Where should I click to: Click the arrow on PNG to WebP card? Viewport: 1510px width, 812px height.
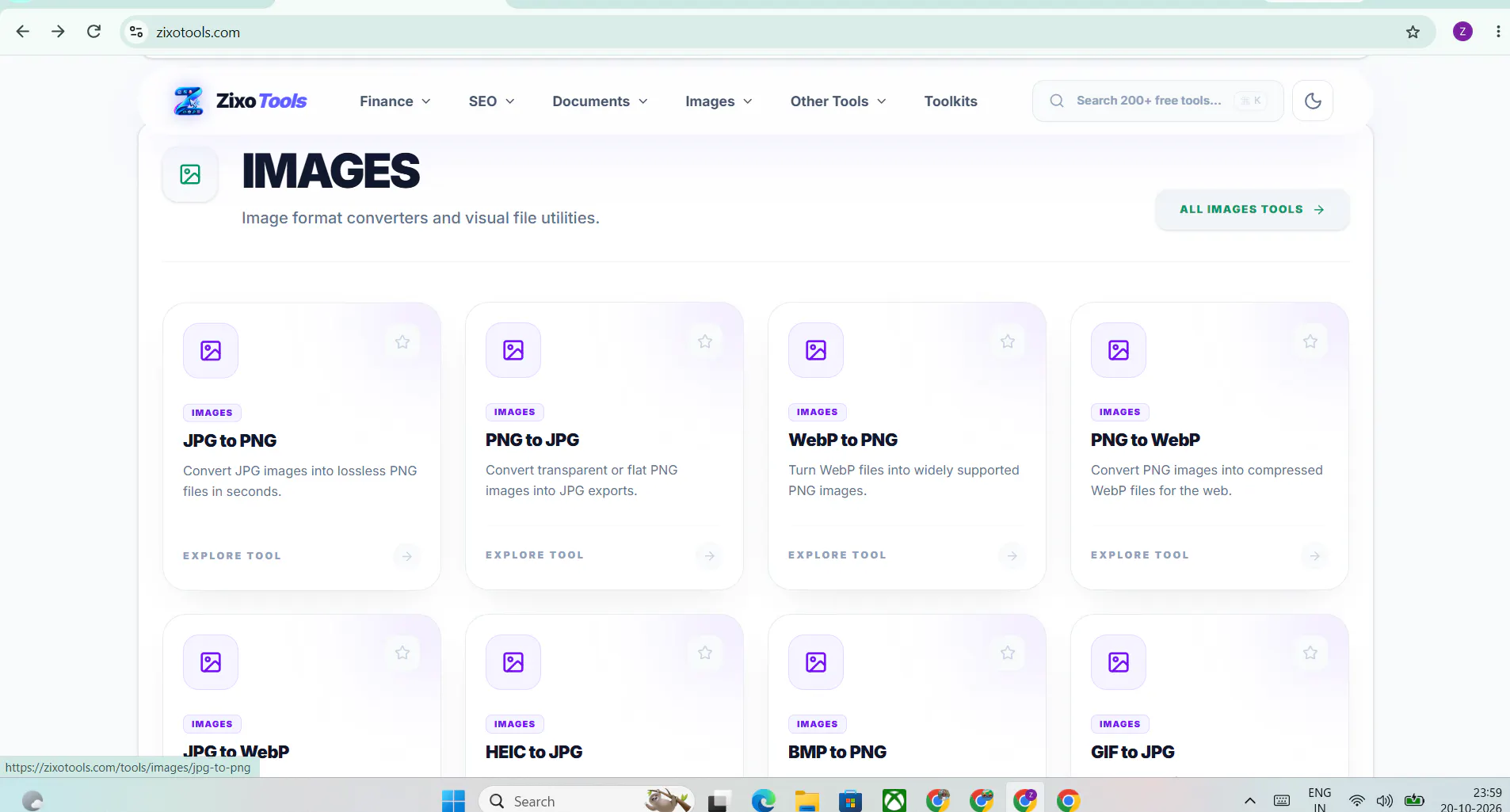(1314, 555)
